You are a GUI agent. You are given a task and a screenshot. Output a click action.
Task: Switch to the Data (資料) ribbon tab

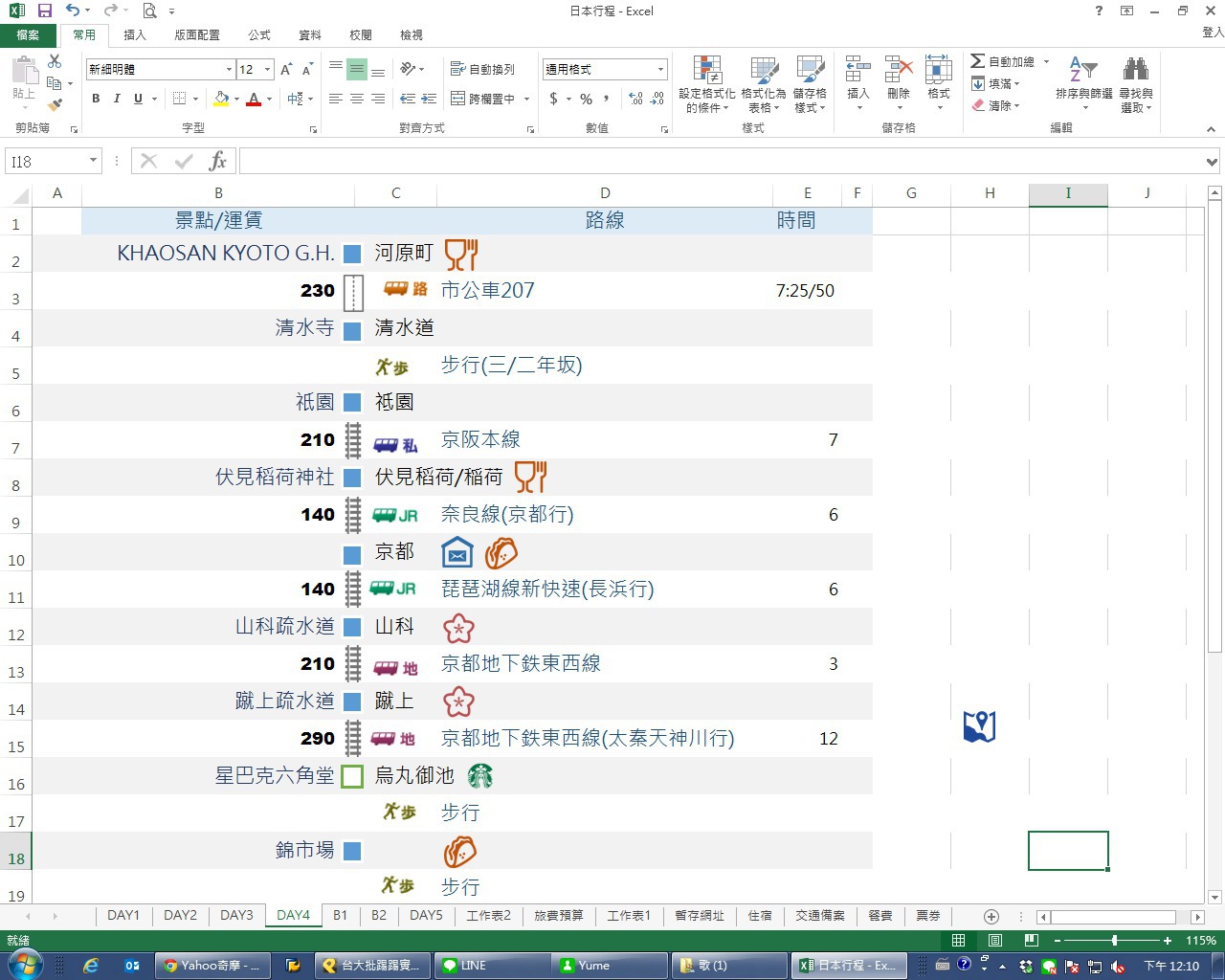310,35
